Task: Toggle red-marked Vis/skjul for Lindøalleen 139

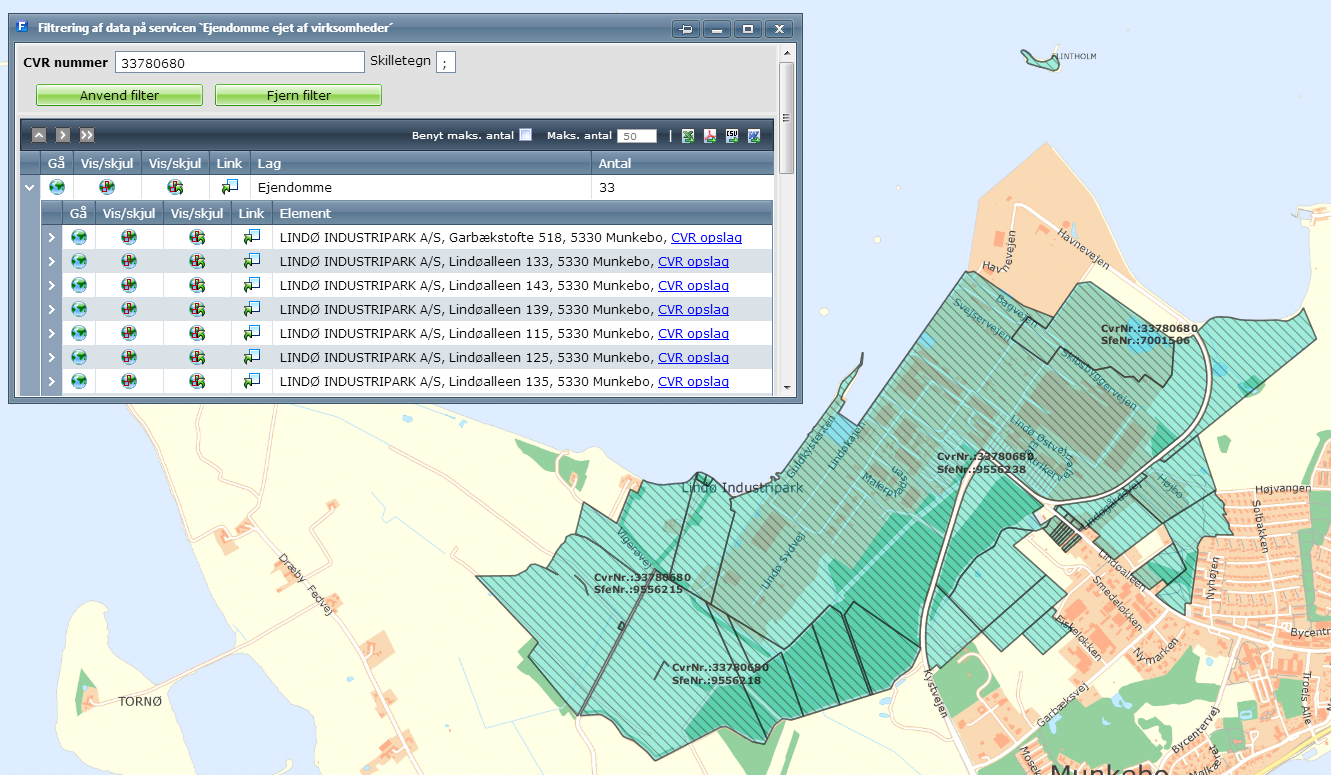Action: [x=129, y=309]
